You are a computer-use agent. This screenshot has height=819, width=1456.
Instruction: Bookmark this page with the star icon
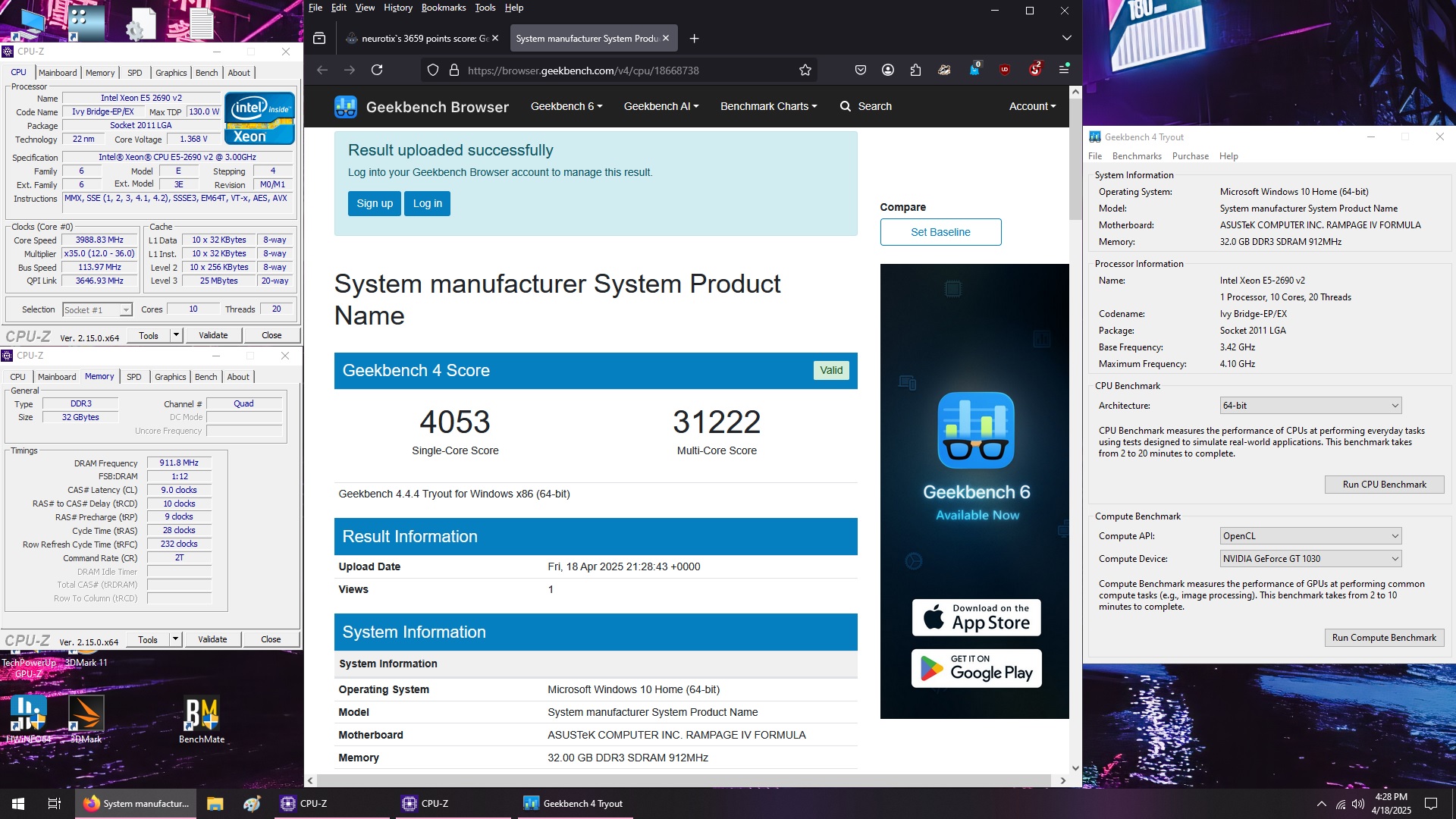click(x=805, y=70)
